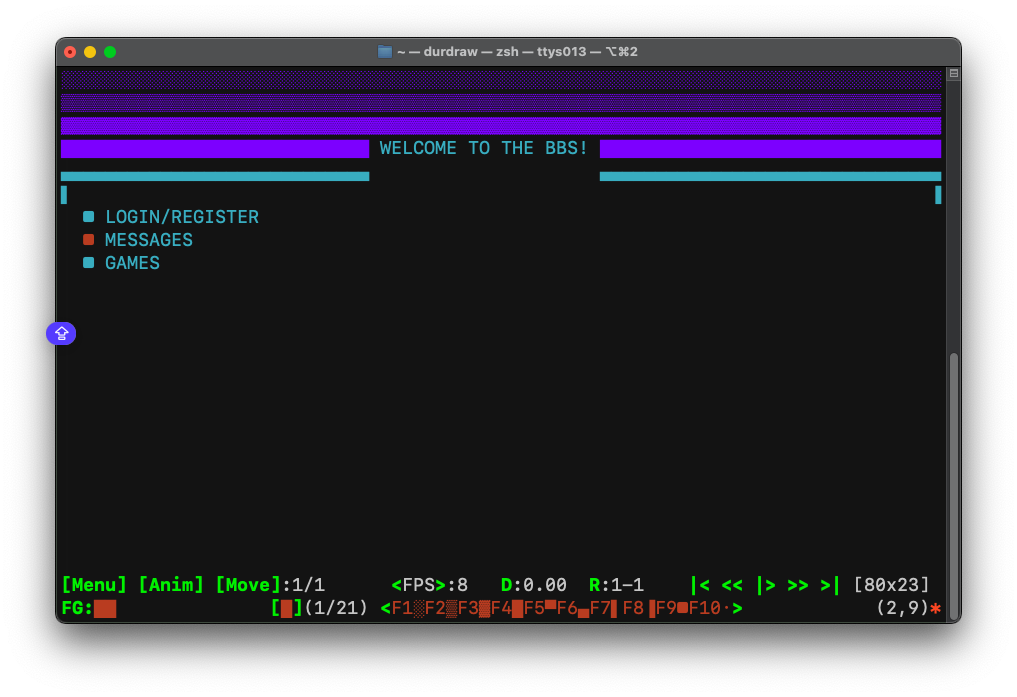Click the purple upload arrow badge

(x=61, y=333)
